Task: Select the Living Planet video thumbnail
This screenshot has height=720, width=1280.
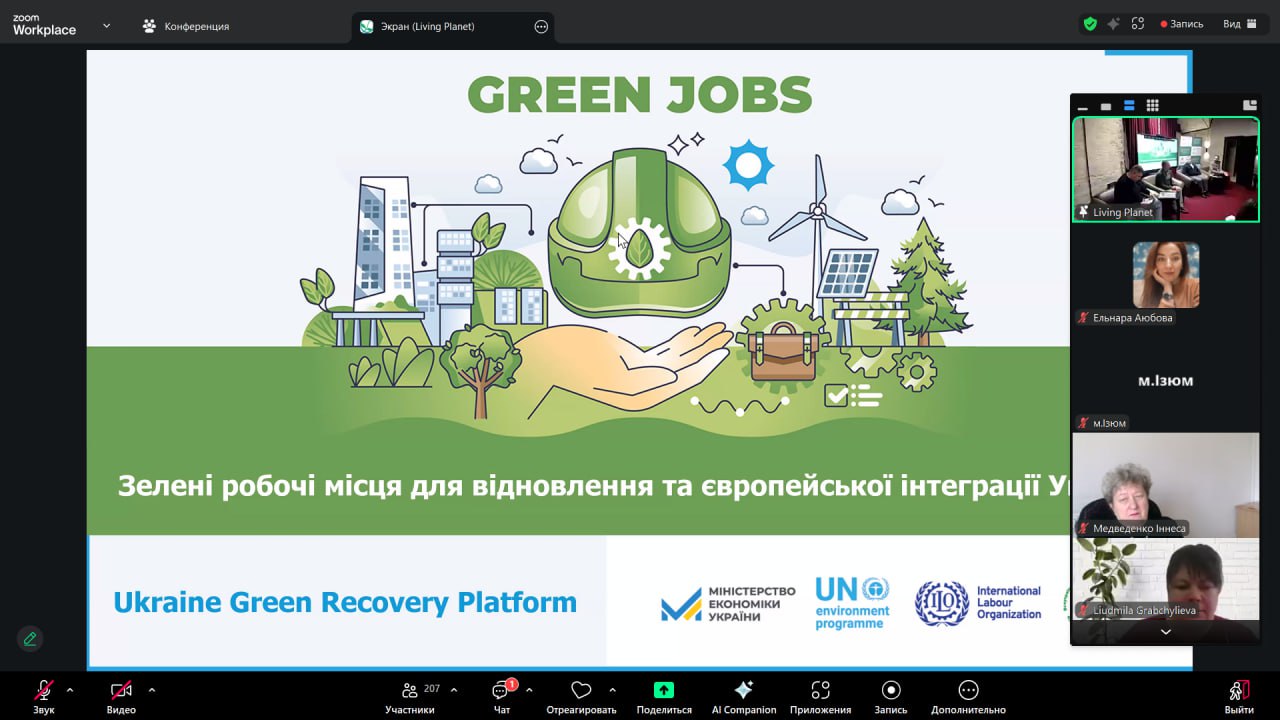Action: coord(1166,169)
